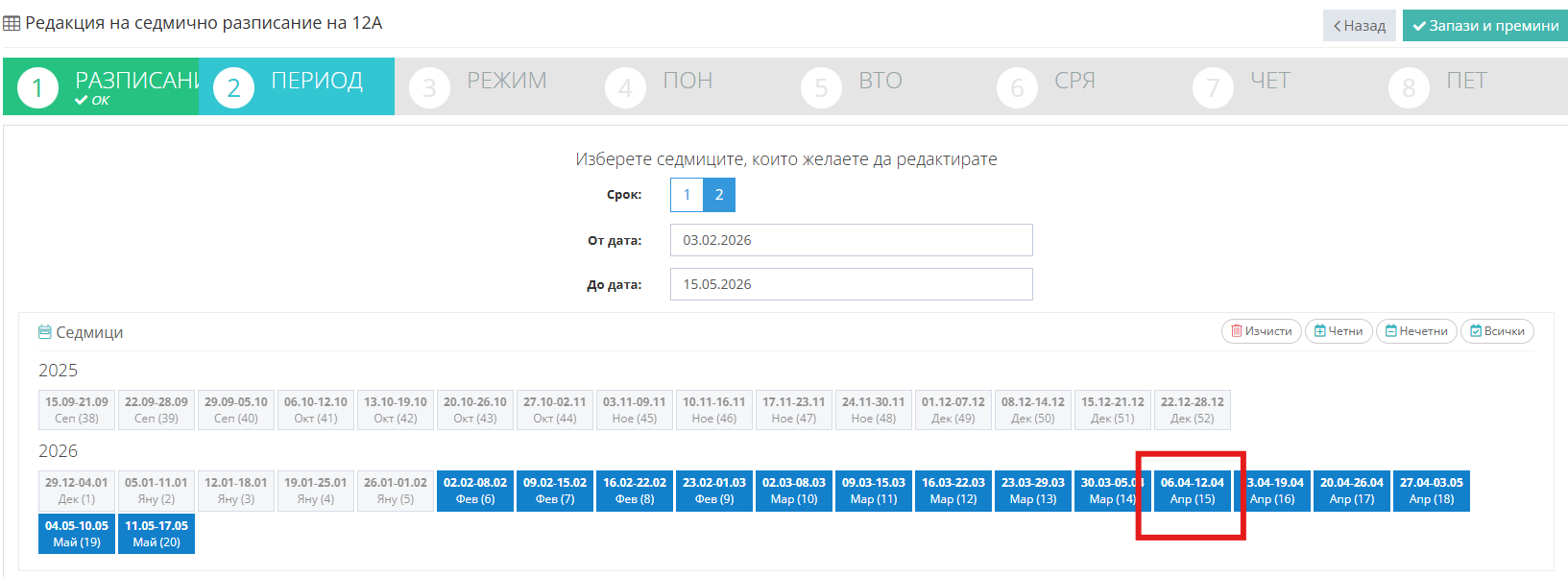The height and width of the screenshot is (577, 1568).
Task: Select even weeks with Четни
Action: point(1338,331)
